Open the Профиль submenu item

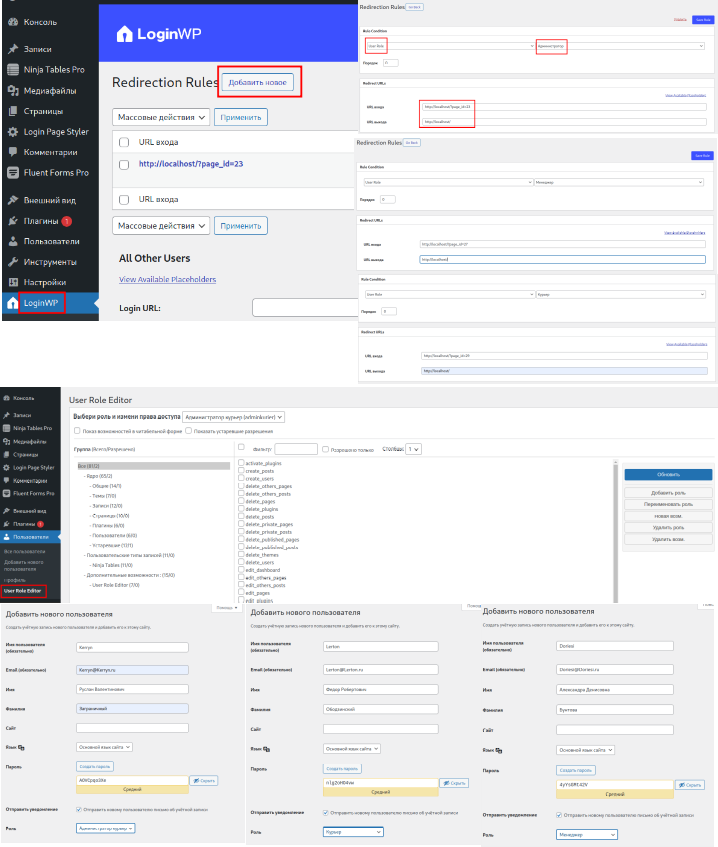click(15, 580)
